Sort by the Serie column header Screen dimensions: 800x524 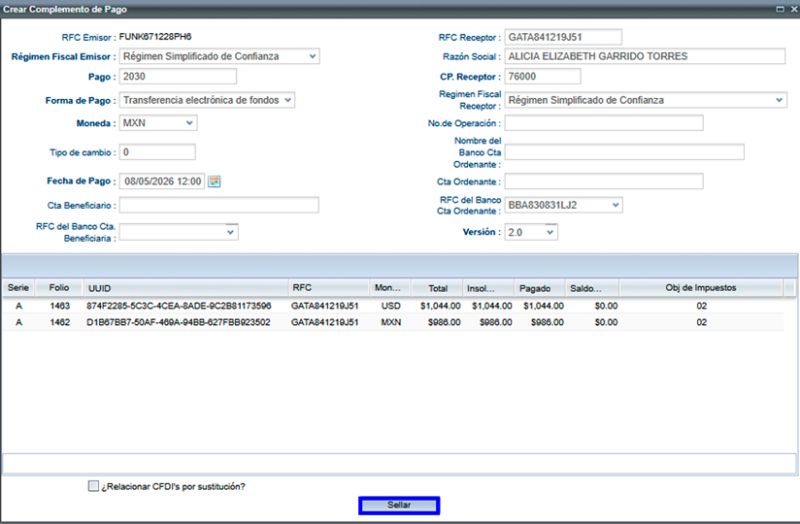[x=18, y=288]
